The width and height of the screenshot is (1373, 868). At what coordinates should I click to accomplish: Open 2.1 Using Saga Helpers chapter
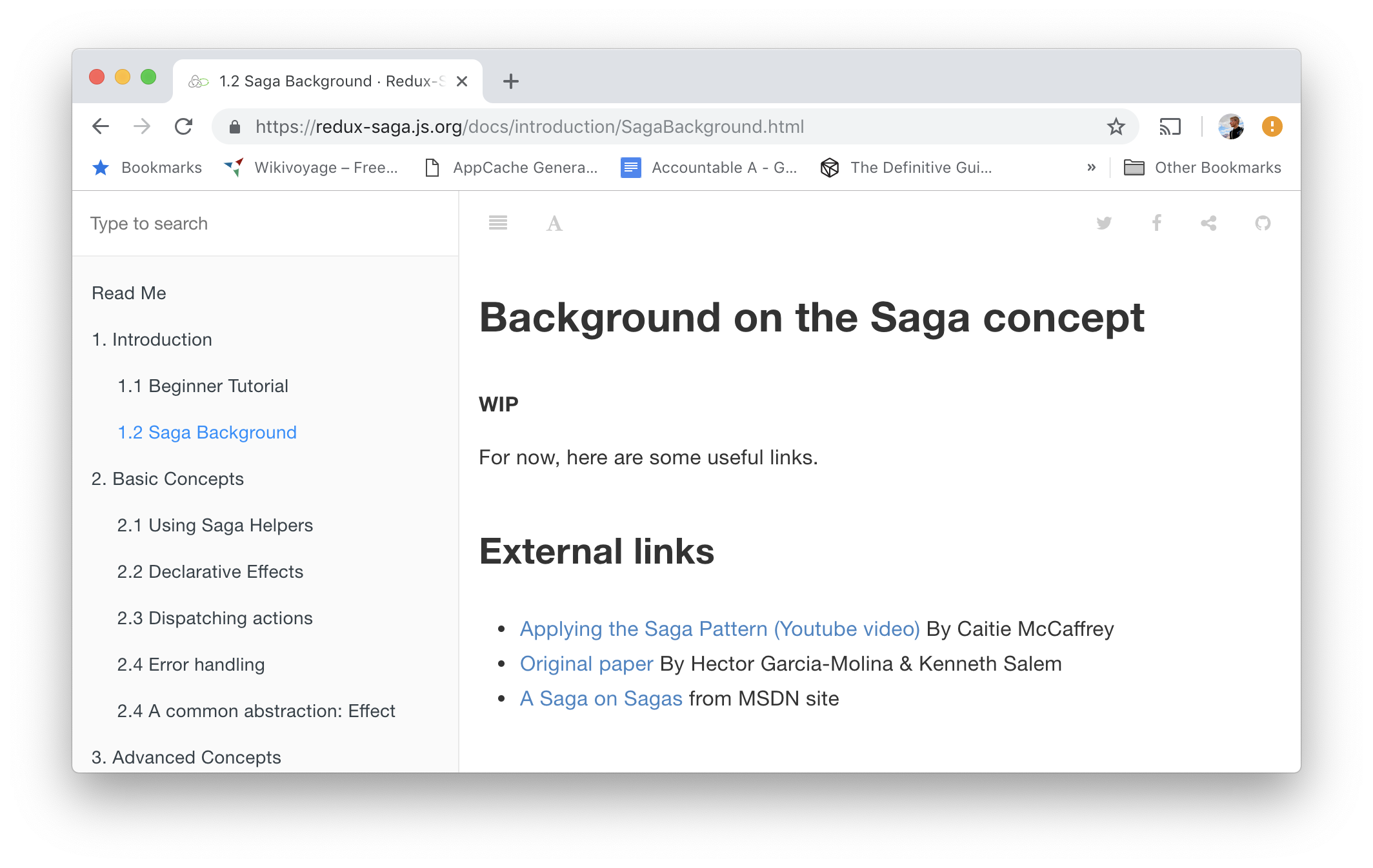(x=215, y=525)
